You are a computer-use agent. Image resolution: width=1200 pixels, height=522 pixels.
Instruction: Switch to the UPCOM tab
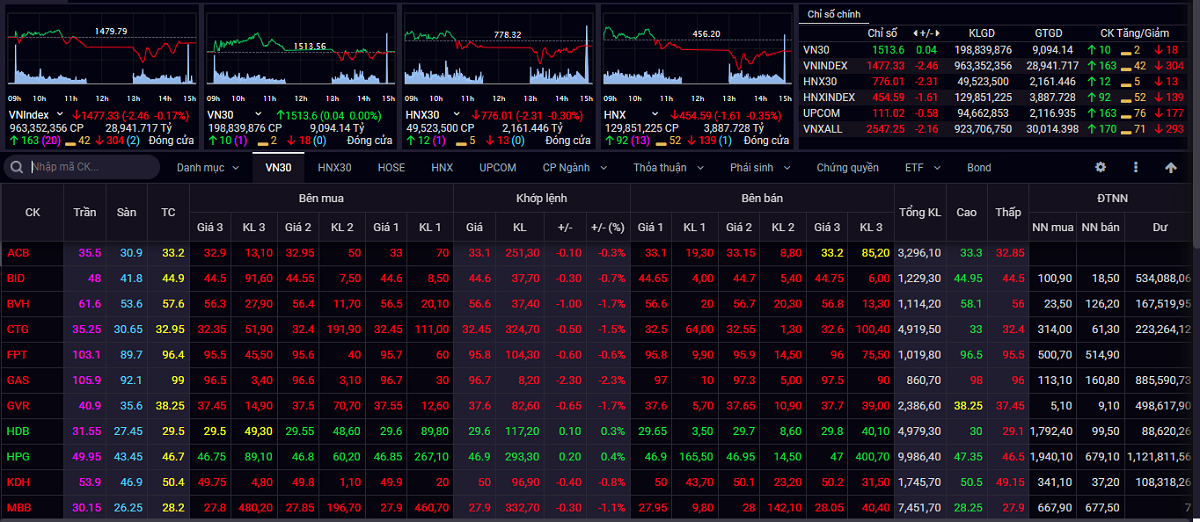coord(497,167)
